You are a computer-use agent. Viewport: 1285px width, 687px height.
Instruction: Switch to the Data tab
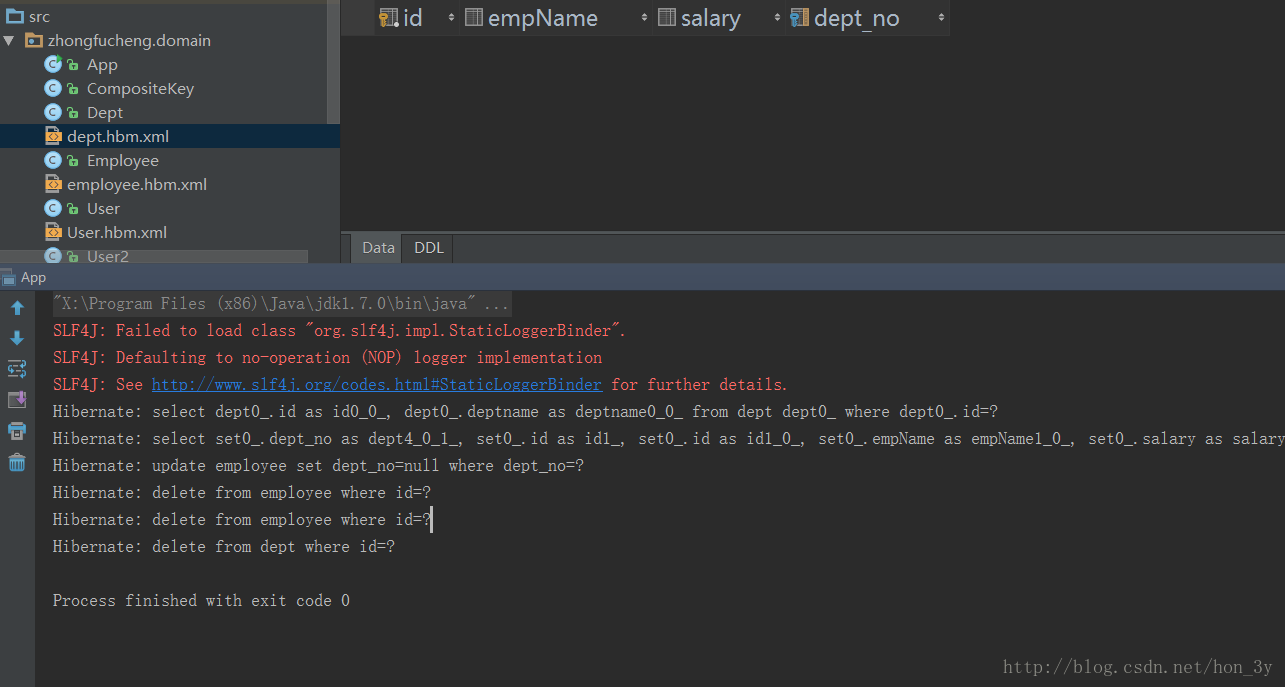tap(378, 248)
